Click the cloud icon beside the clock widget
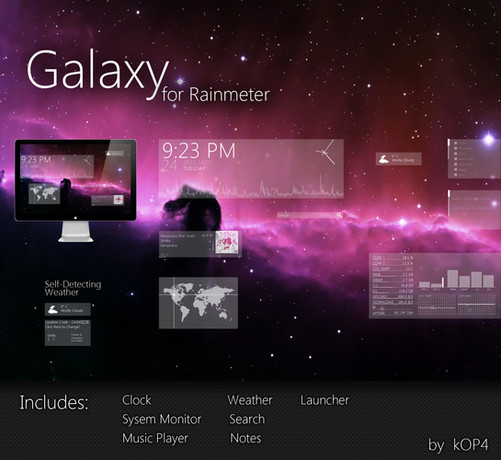This screenshot has width=501, height=460. coord(384,159)
